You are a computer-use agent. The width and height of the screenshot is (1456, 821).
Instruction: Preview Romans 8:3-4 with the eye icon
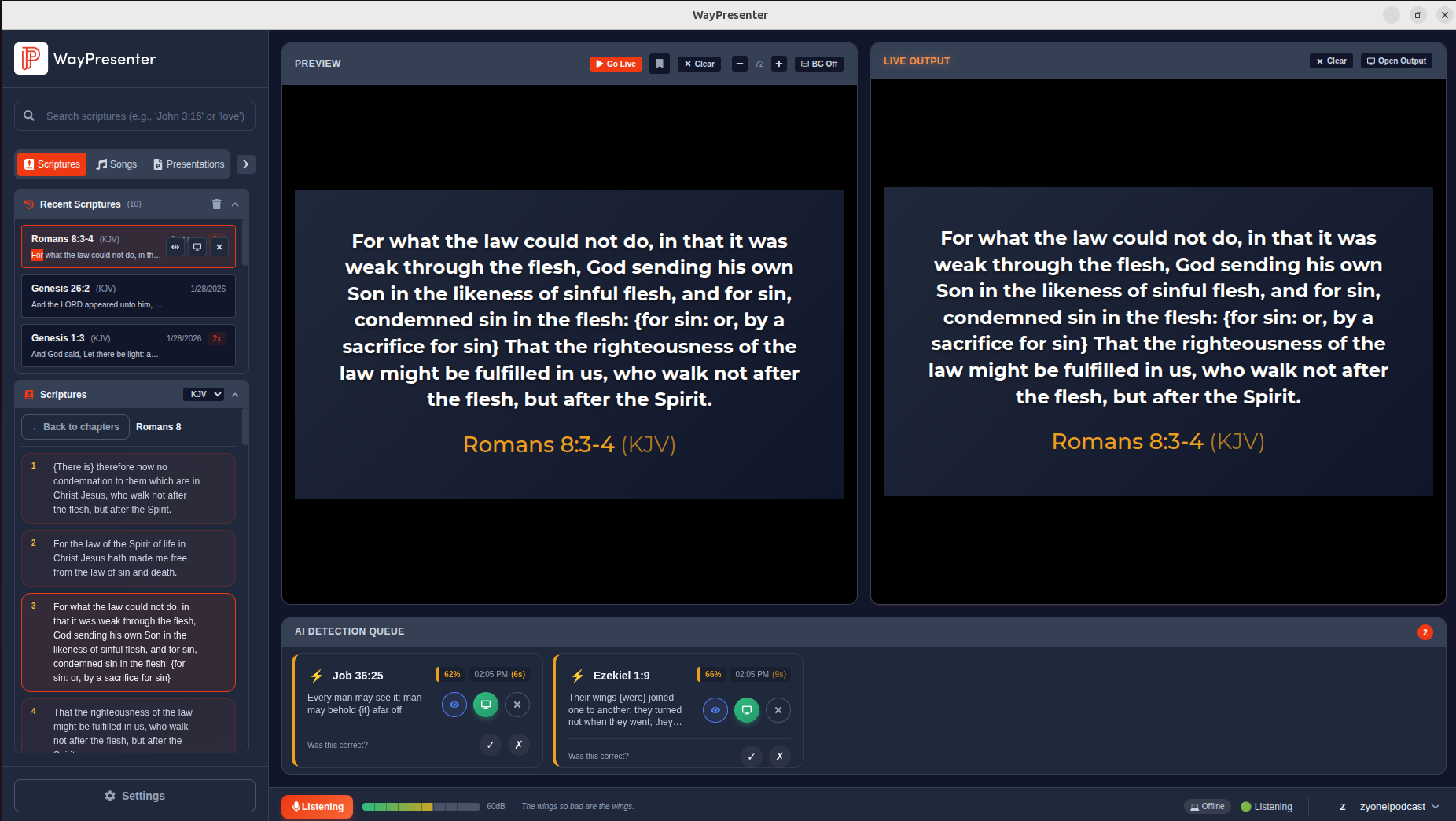pyautogui.click(x=175, y=247)
